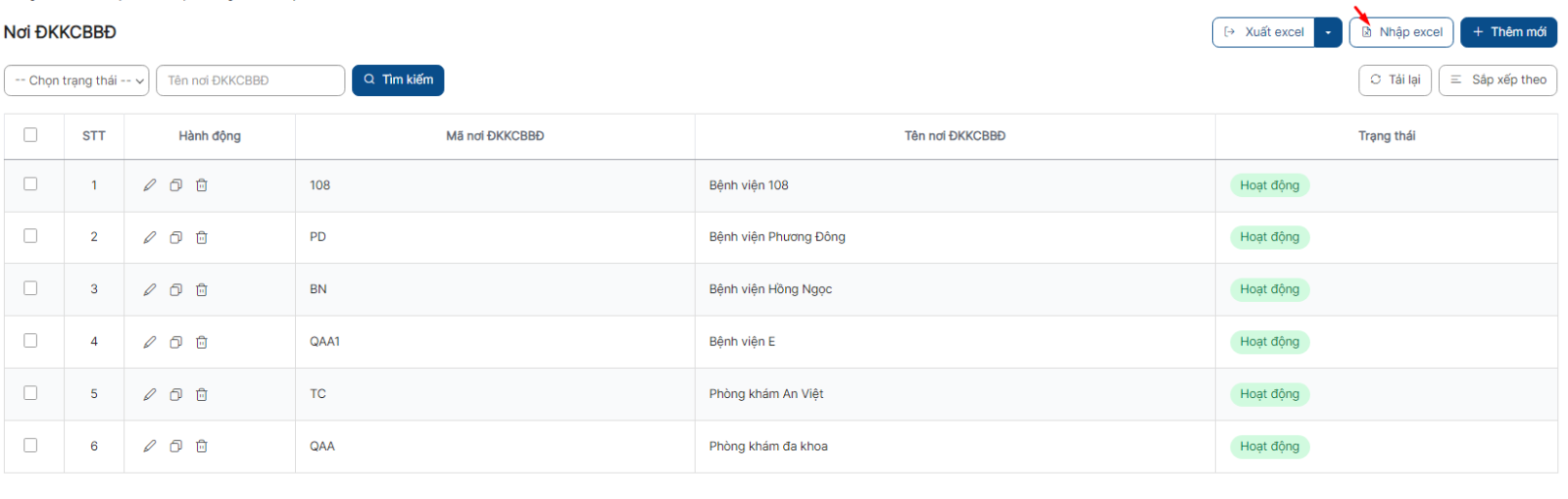
Task: Reload the list with Tải lại
Action: click(1396, 80)
